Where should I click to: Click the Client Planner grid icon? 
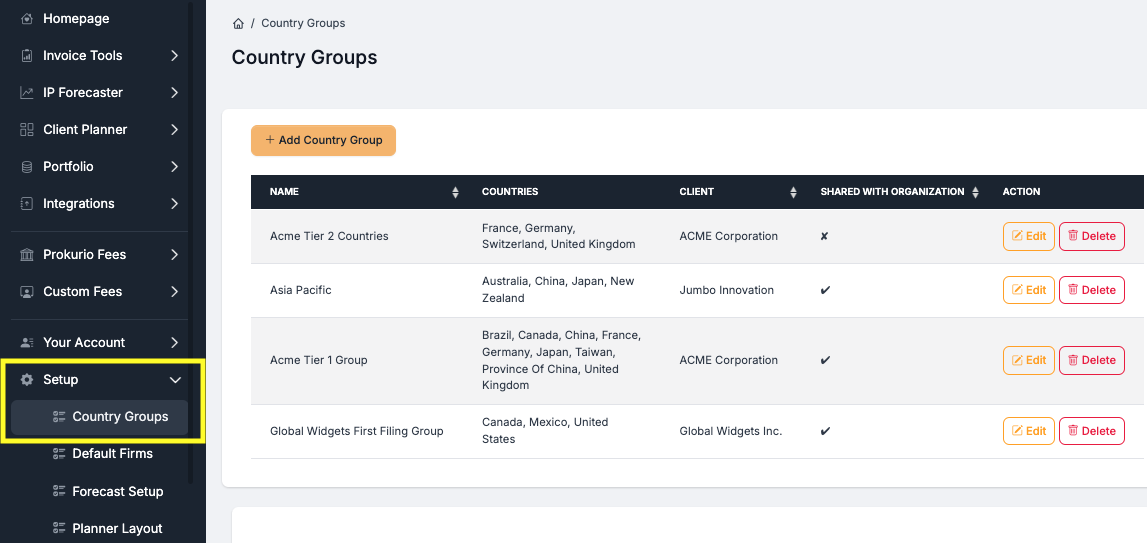point(27,130)
